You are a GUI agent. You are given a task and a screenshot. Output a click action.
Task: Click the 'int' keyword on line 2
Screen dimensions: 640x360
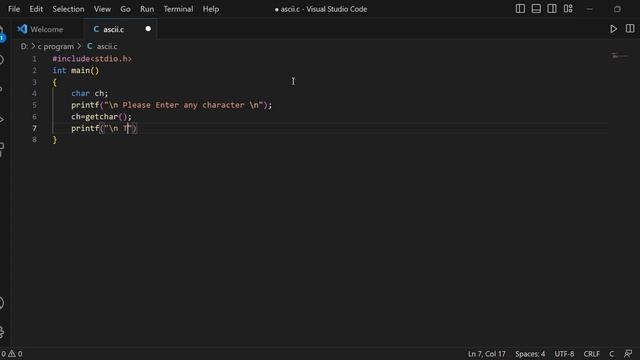59,71
